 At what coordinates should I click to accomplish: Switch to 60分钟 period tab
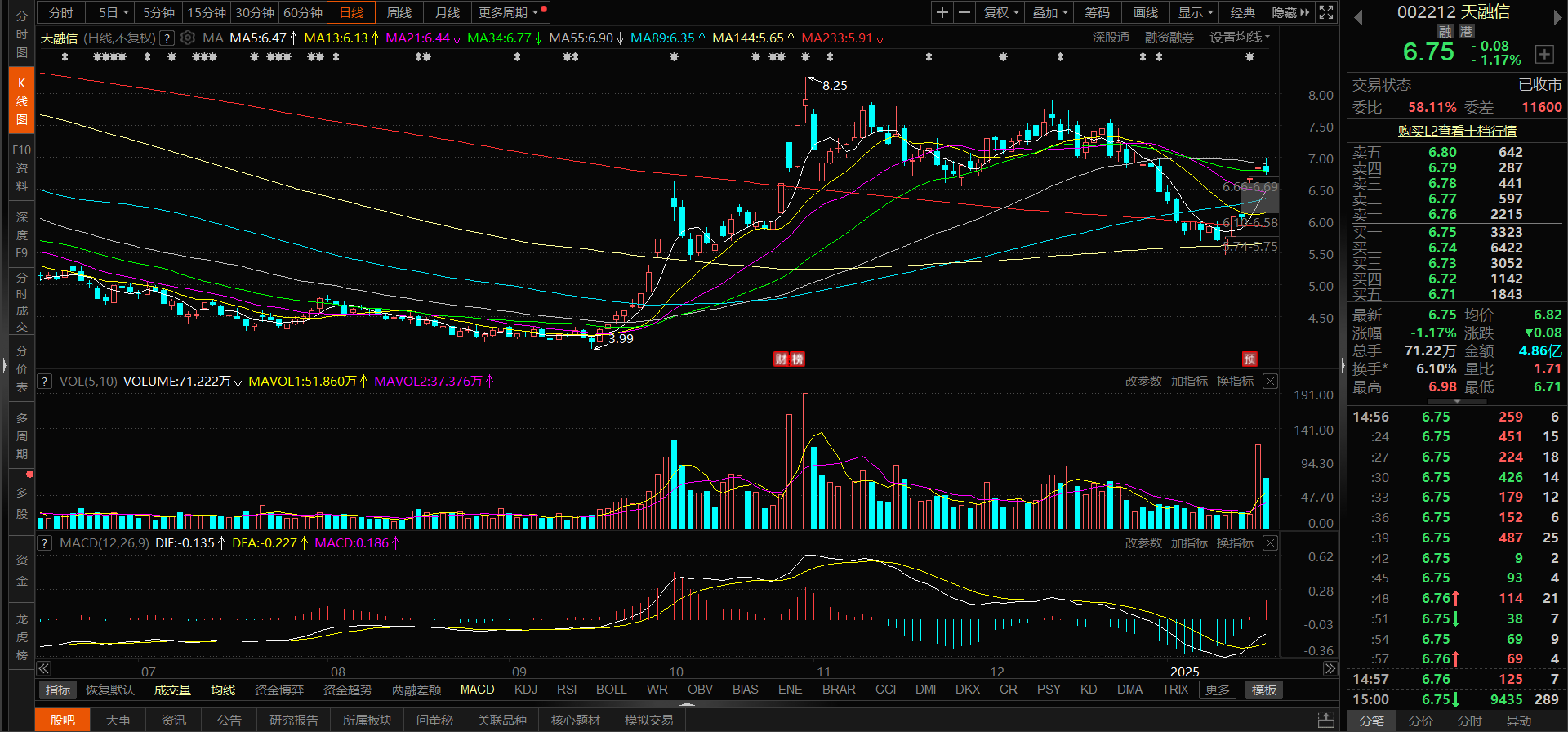point(303,12)
